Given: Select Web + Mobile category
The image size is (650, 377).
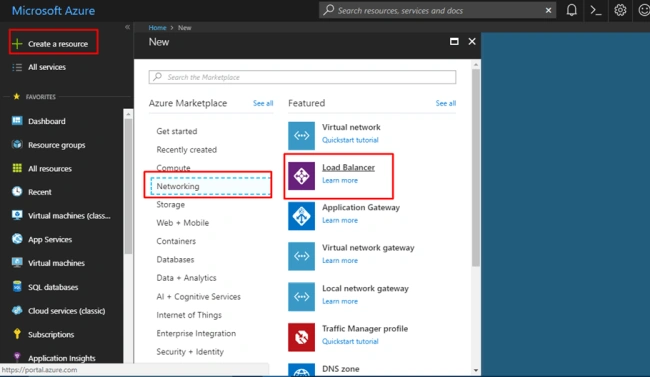Looking at the screenshot, I should (182, 223).
